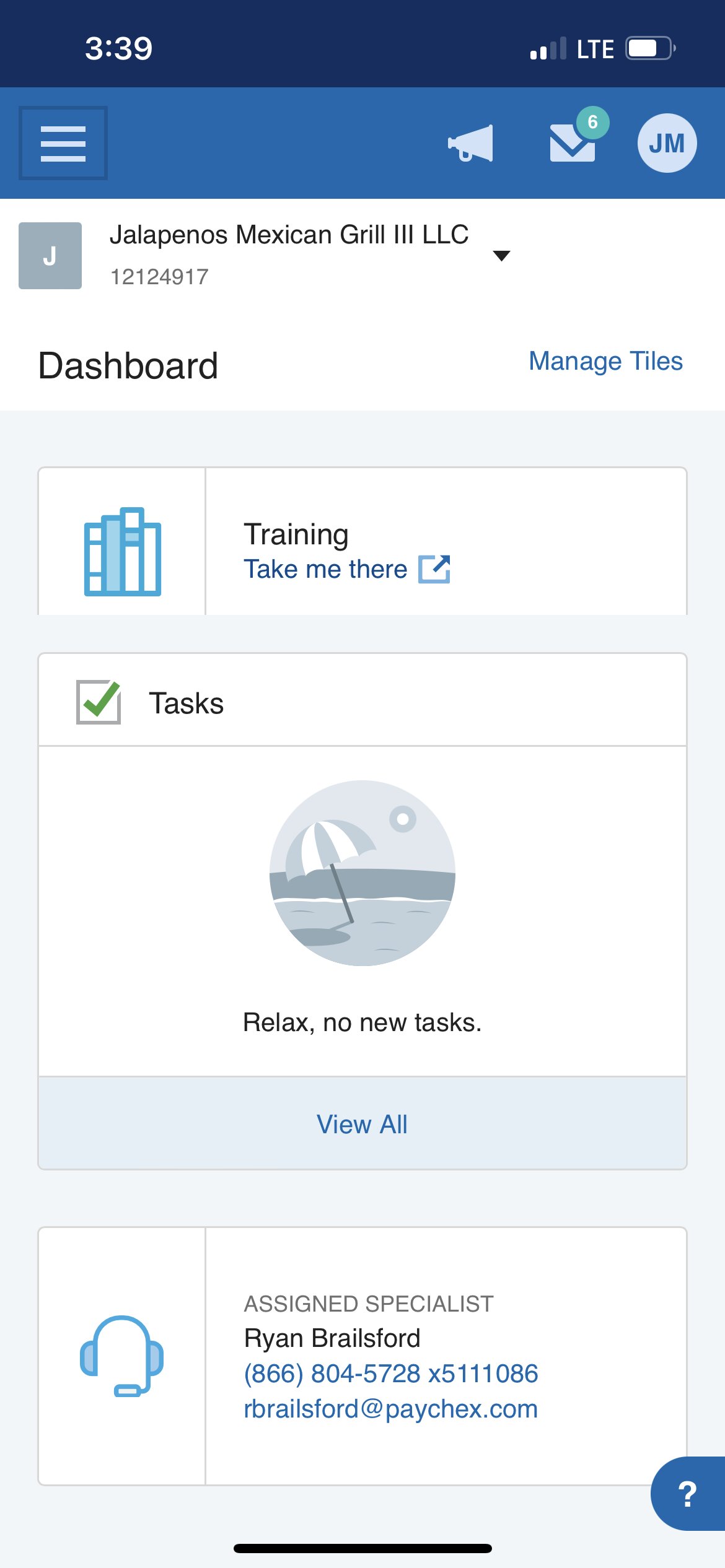
Task: Open the hamburger navigation menu
Action: [x=63, y=143]
